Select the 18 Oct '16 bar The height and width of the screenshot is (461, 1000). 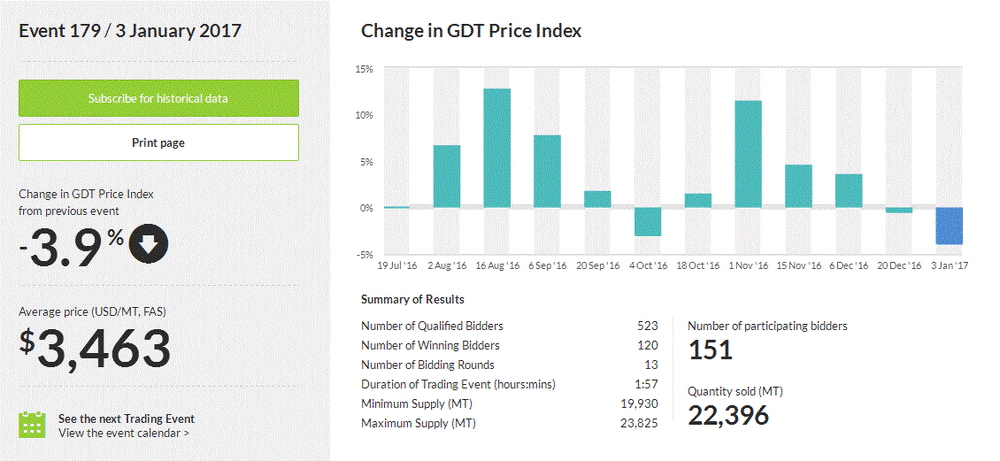(x=698, y=201)
